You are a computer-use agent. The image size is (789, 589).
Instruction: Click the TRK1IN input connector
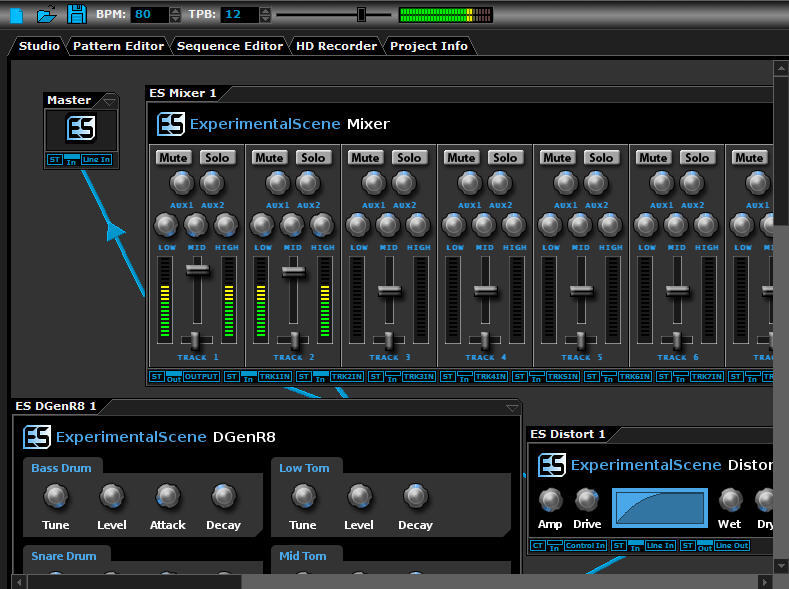[x=275, y=376]
